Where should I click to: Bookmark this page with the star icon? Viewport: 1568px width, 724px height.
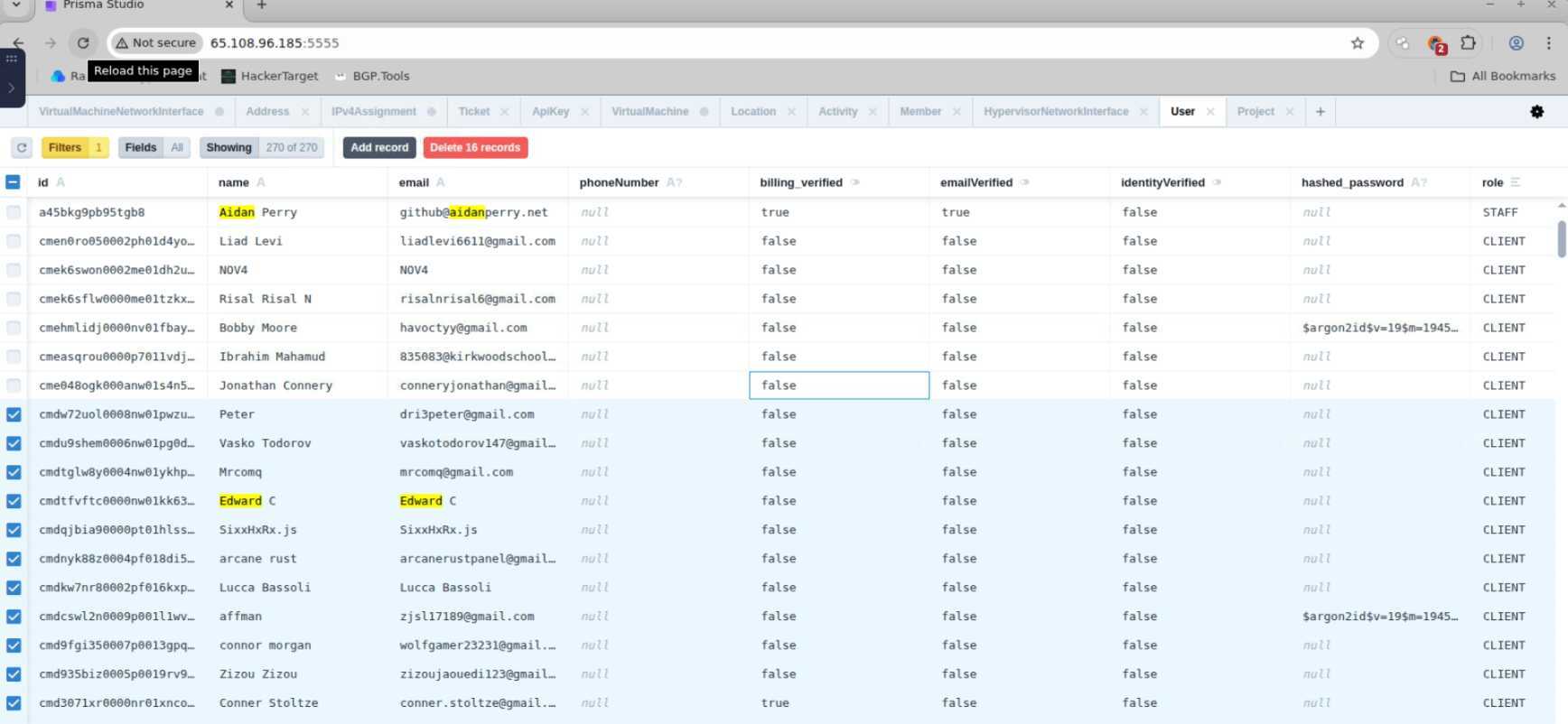click(1357, 42)
